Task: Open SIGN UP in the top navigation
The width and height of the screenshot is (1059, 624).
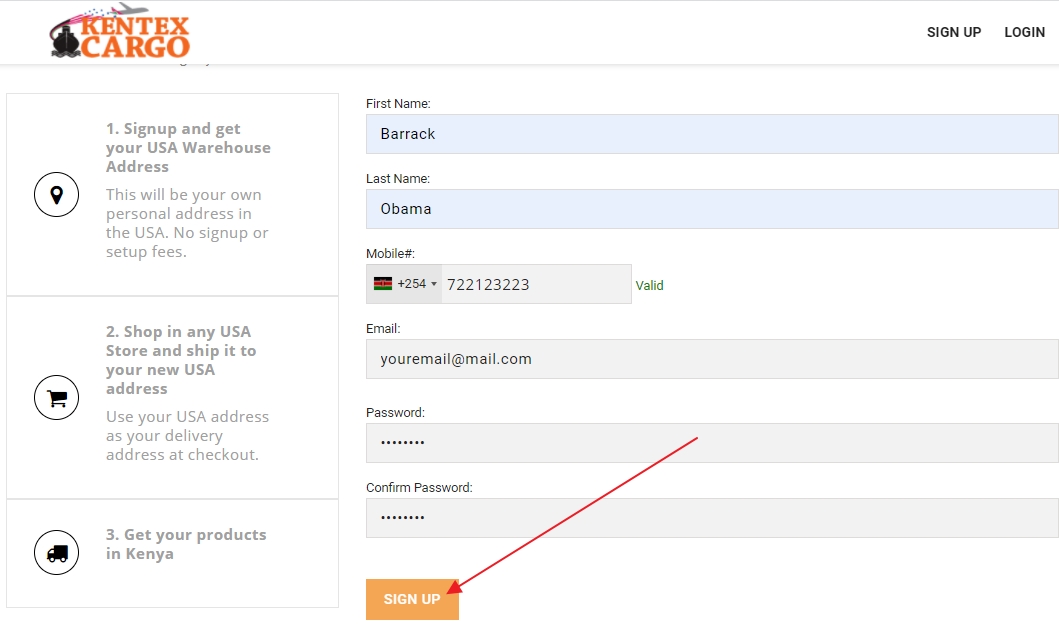Action: coord(953,32)
